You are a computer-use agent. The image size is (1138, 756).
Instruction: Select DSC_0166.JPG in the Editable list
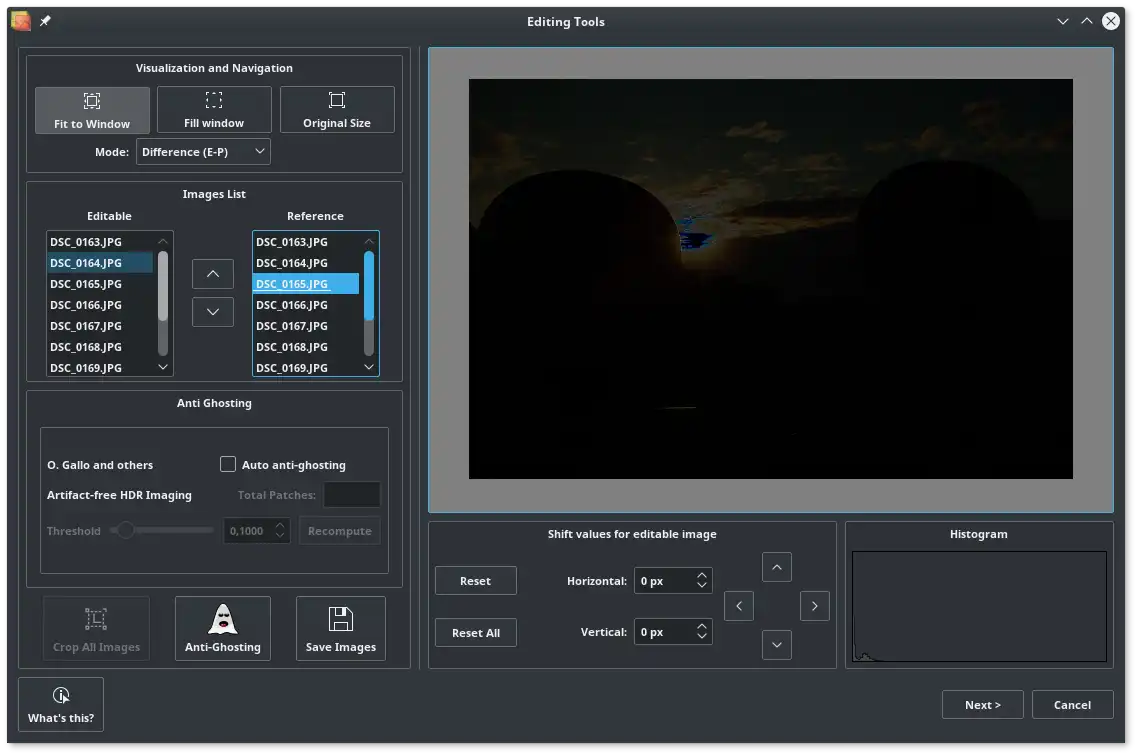pyautogui.click(x=86, y=305)
